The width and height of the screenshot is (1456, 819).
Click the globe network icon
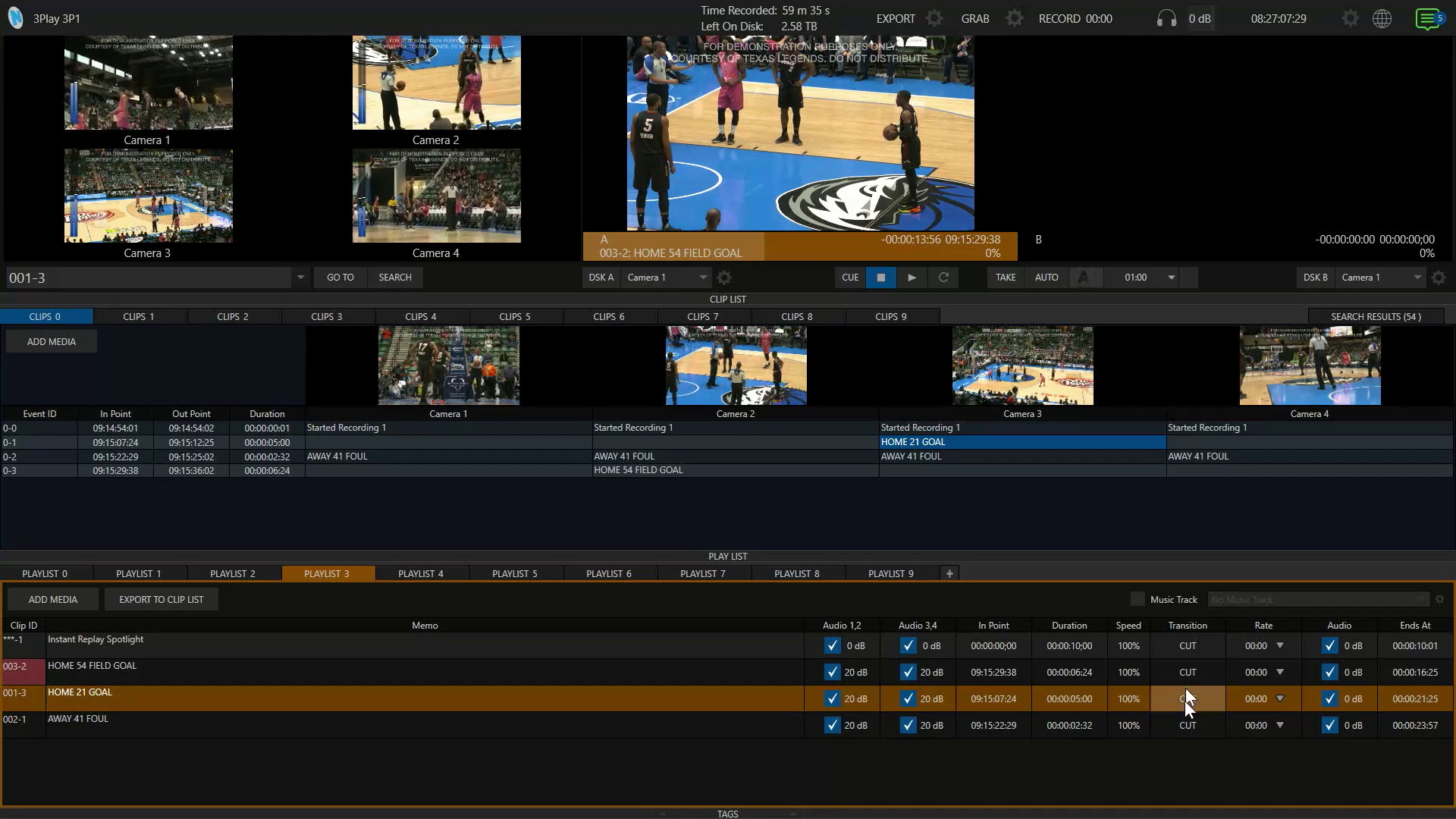pyautogui.click(x=1382, y=18)
